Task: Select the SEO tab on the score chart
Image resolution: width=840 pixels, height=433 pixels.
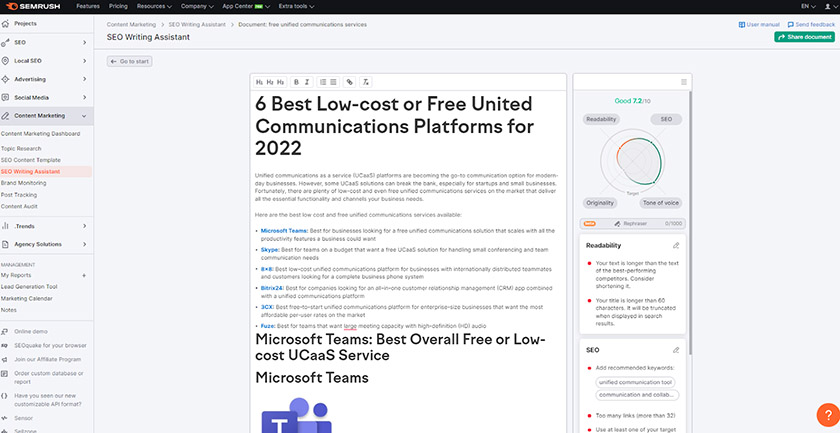Action: pyautogui.click(x=666, y=119)
